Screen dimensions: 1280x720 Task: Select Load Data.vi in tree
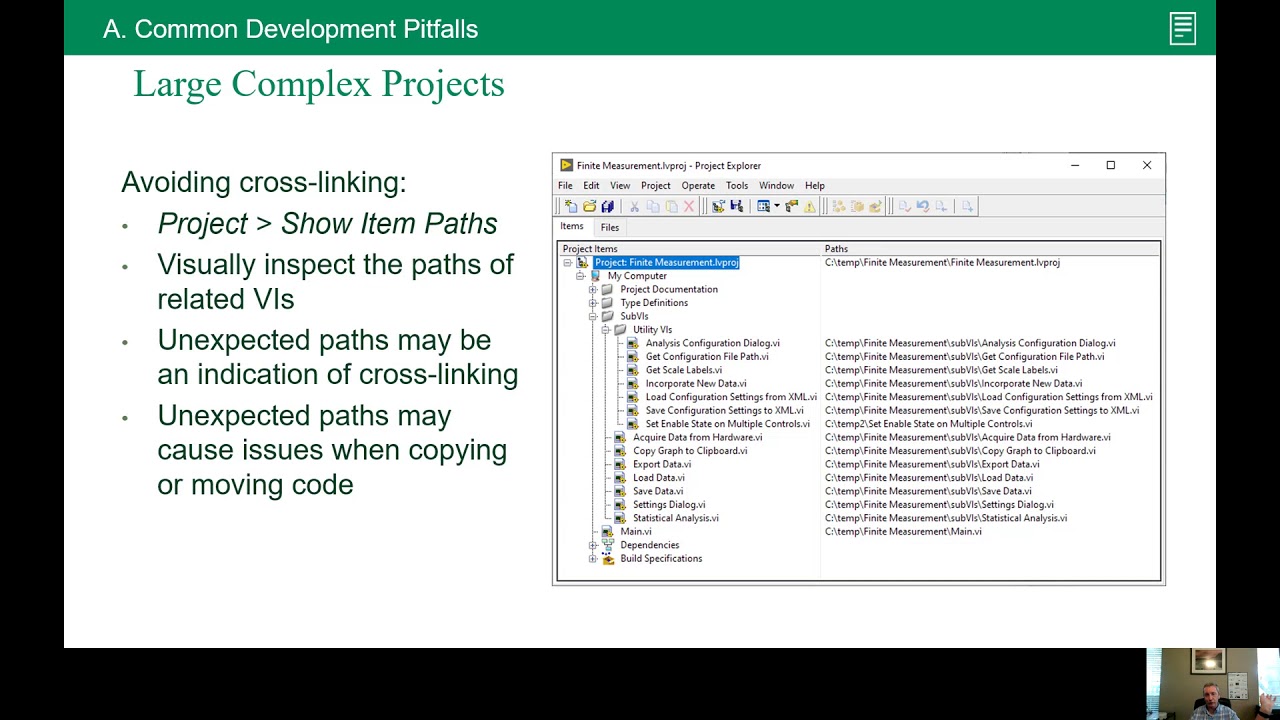[658, 478]
